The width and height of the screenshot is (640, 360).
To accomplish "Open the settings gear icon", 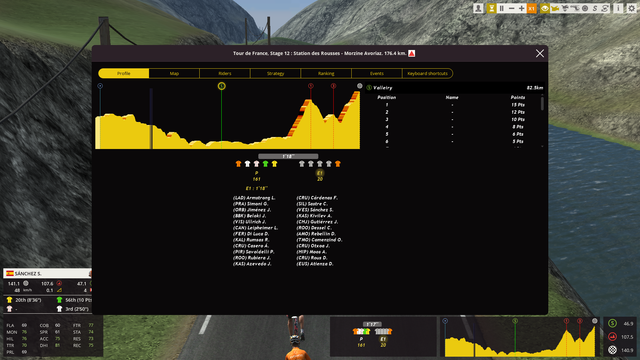I will (x=631, y=8).
